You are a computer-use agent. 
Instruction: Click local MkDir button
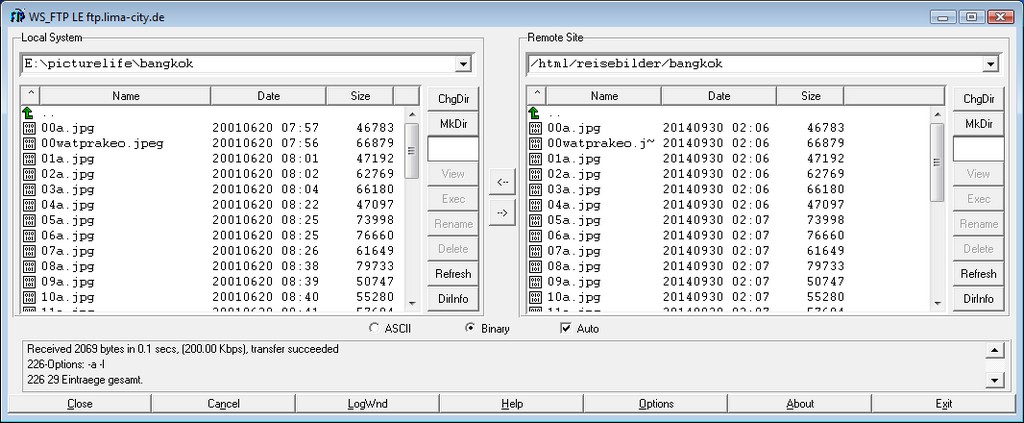pos(453,124)
